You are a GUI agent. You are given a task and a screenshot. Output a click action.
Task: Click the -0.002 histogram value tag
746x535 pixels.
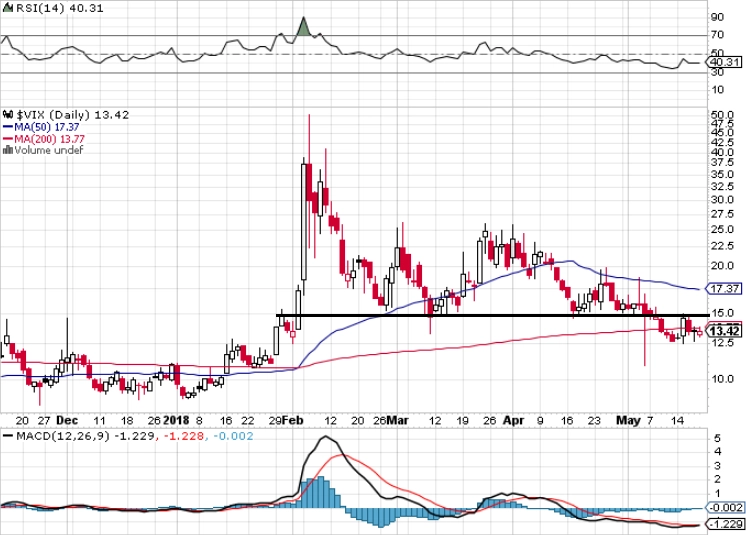coord(725,507)
